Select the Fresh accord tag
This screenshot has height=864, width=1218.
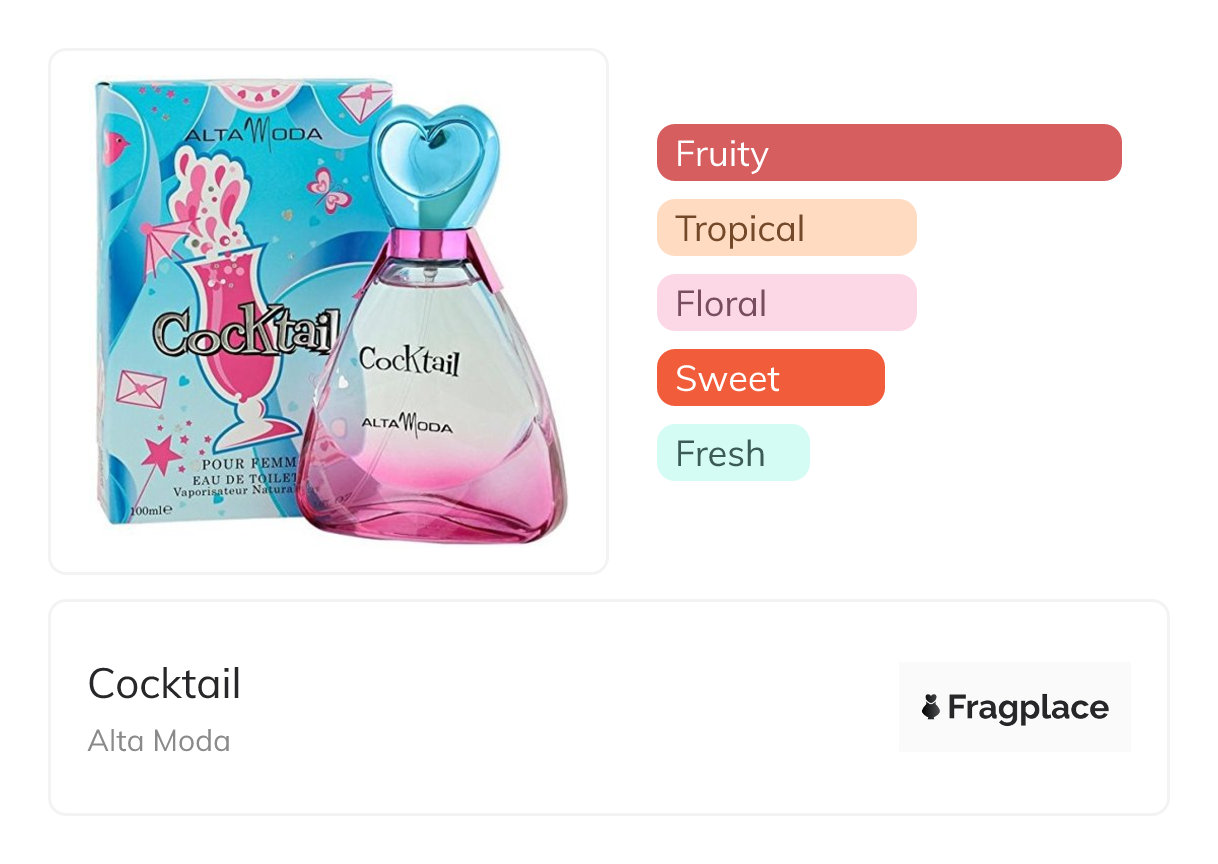coord(732,453)
